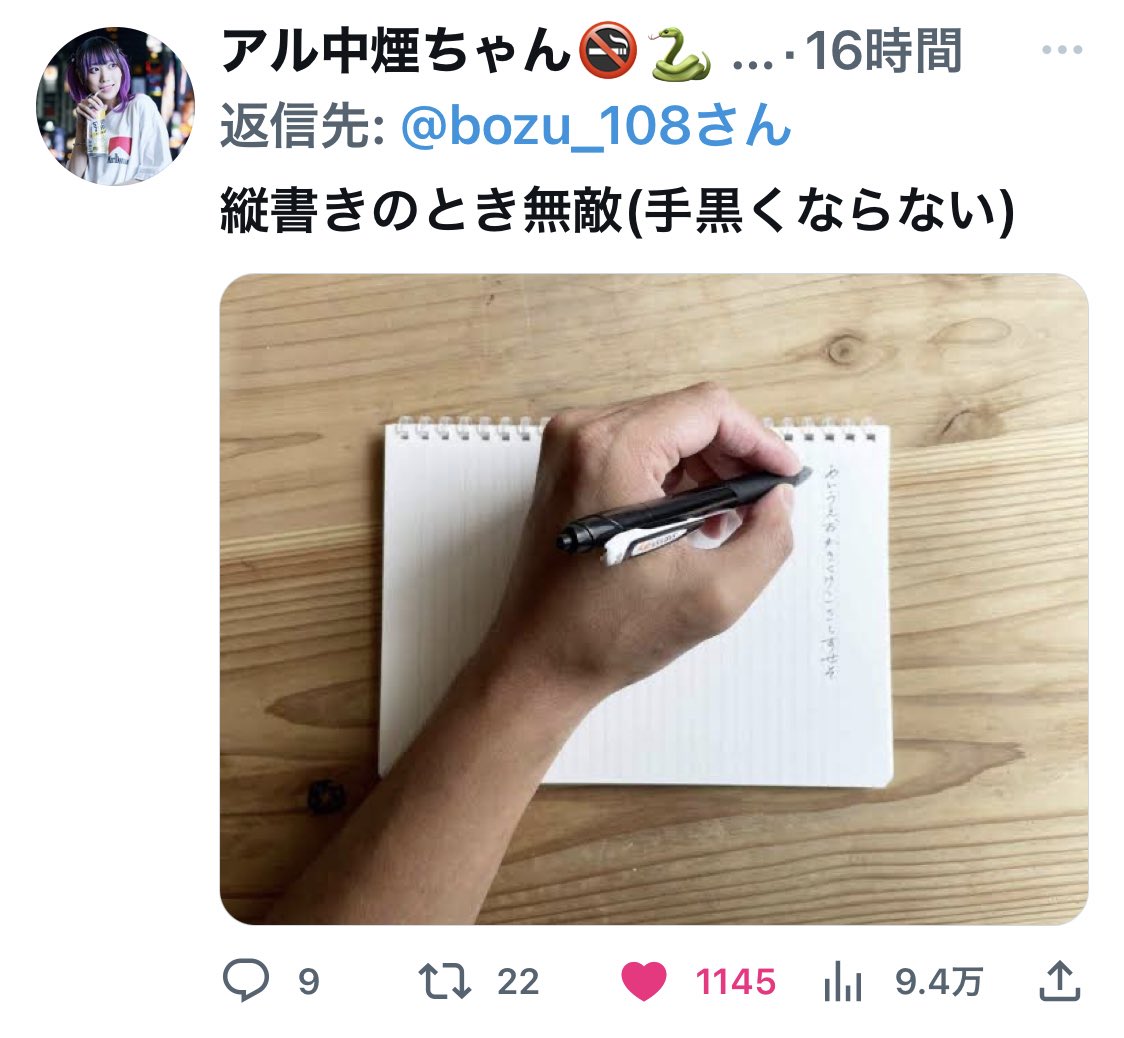Click the no-smoking emoji in name
The height and width of the screenshot is (1038, 1124).
(x=608, y=50)
